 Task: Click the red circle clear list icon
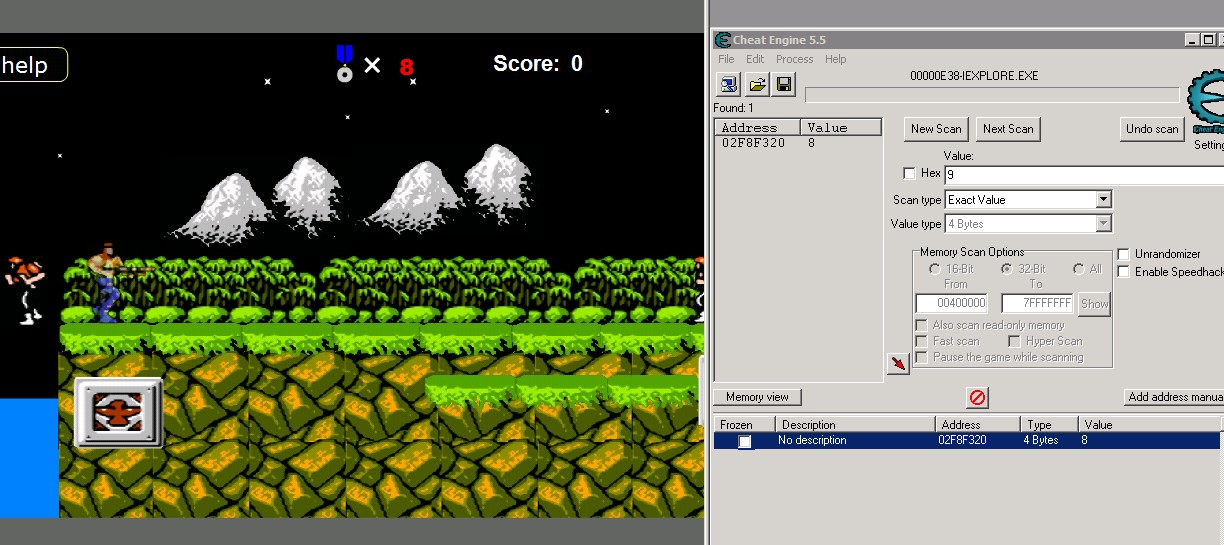[x=977, y=398]
